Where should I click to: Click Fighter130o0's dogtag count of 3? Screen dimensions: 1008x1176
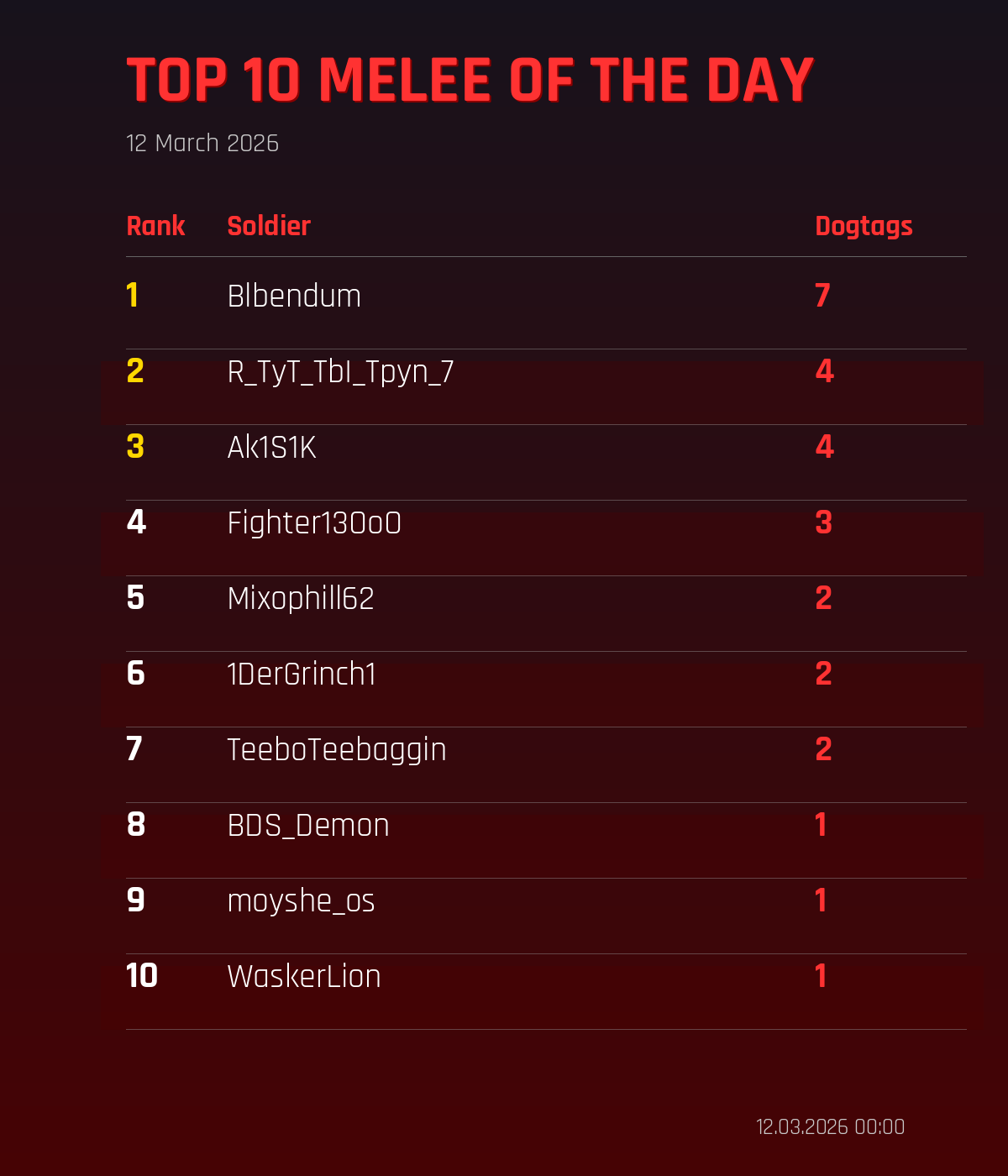pos(823,522)
